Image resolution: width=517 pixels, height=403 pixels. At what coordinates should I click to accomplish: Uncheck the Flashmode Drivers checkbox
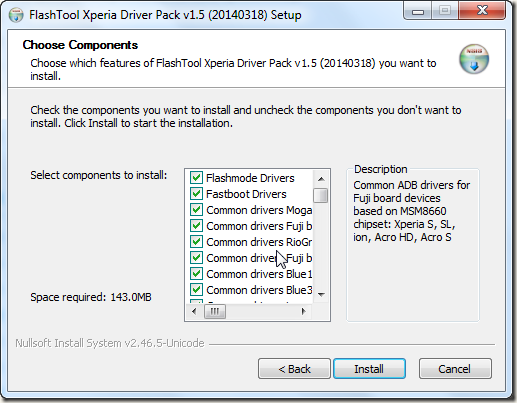196,178
